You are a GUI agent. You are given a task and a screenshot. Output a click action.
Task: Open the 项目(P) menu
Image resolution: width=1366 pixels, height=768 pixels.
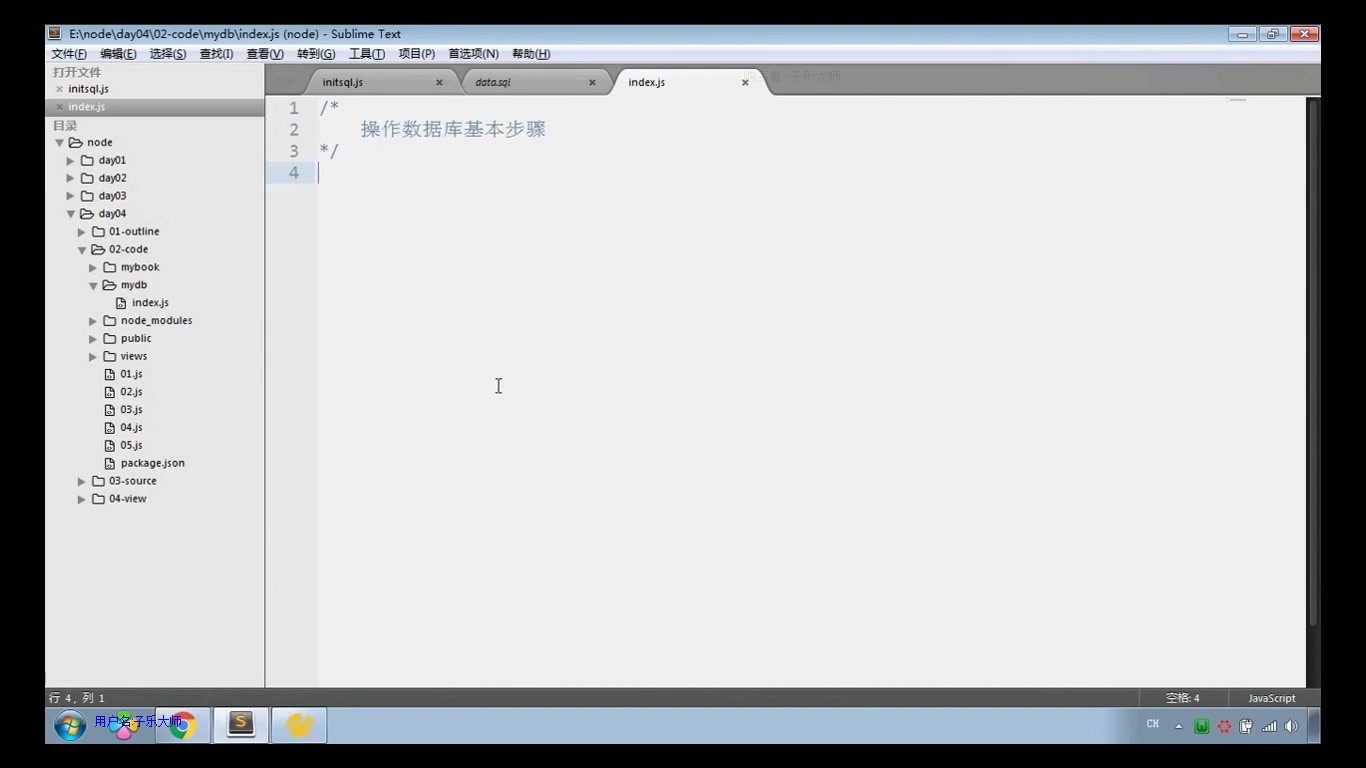pyautogui.click(x=416, y=54)
